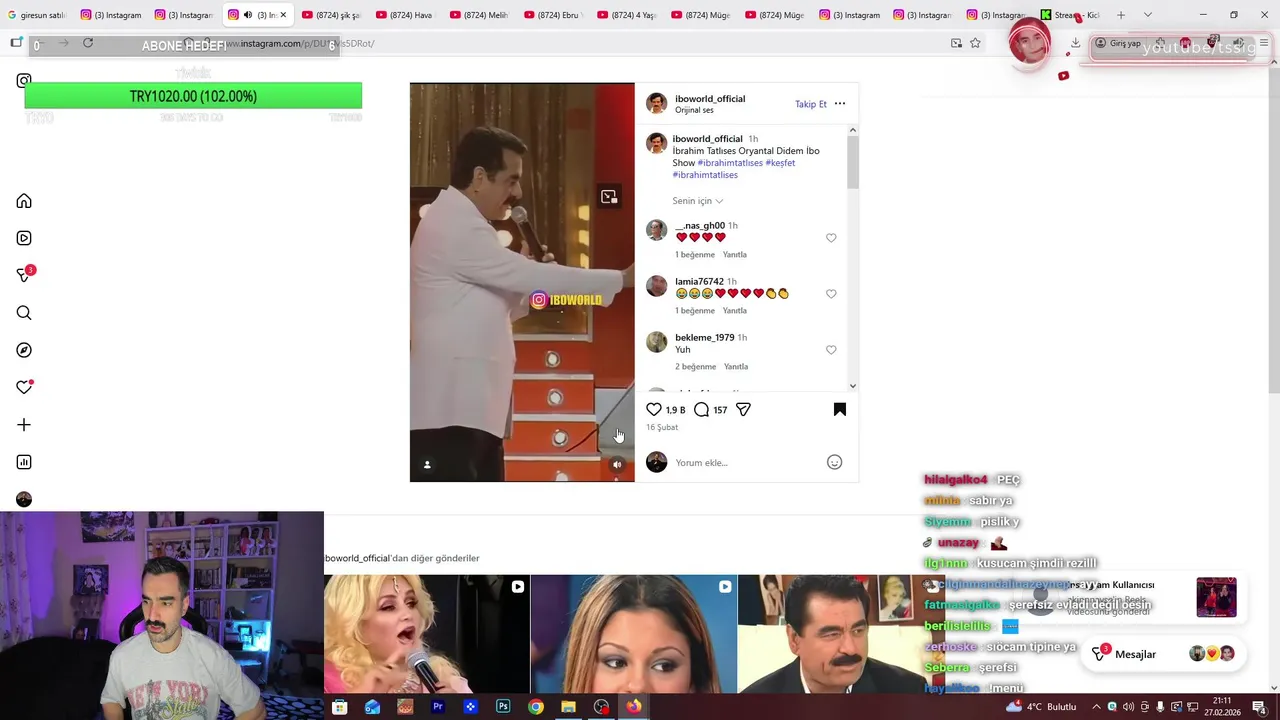Like the post with the heart icon

coord(654,409)
